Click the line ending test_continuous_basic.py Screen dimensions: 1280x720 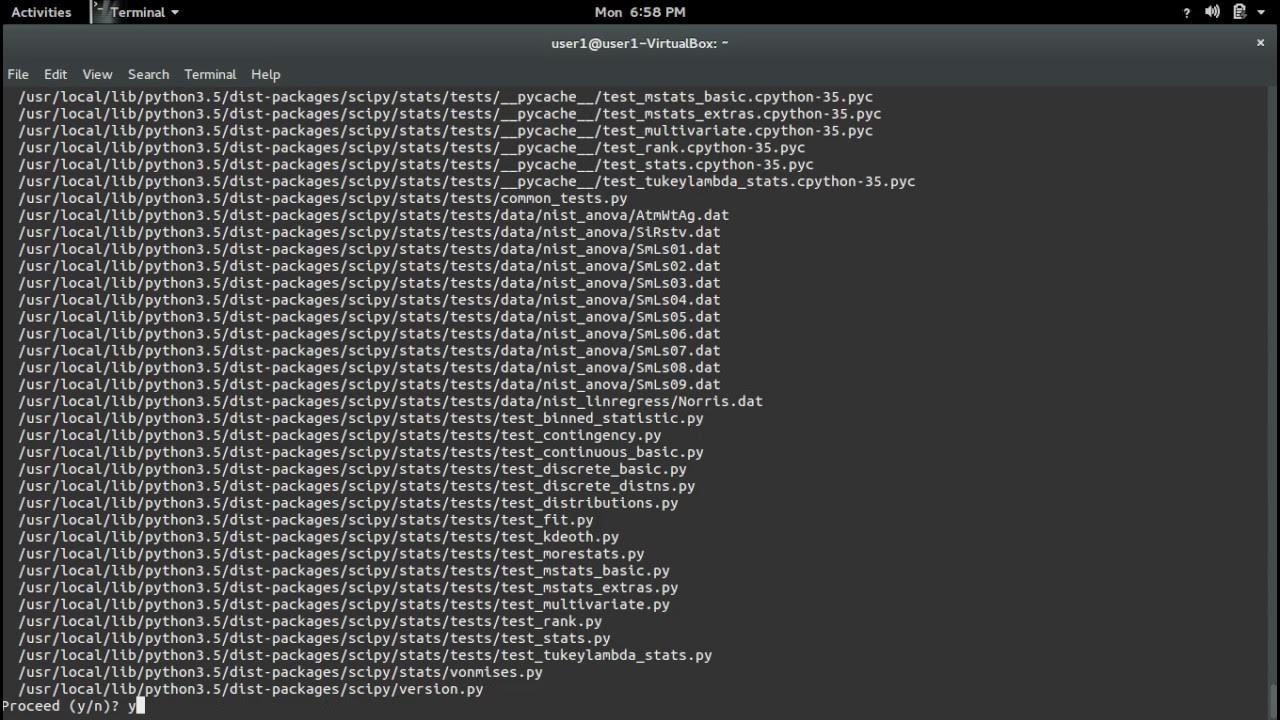[361, 453]
